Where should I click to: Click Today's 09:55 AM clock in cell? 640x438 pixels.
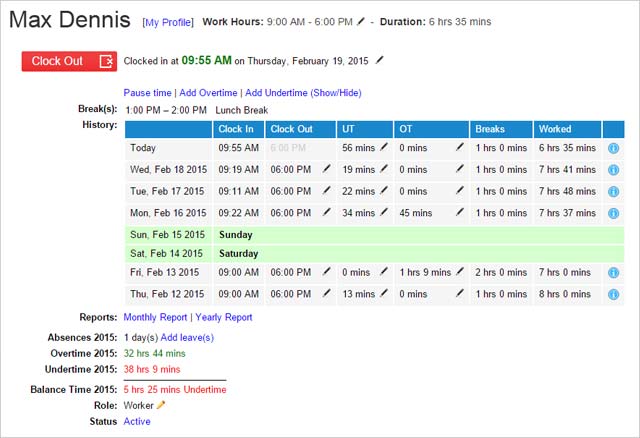(x=238, y=148)
